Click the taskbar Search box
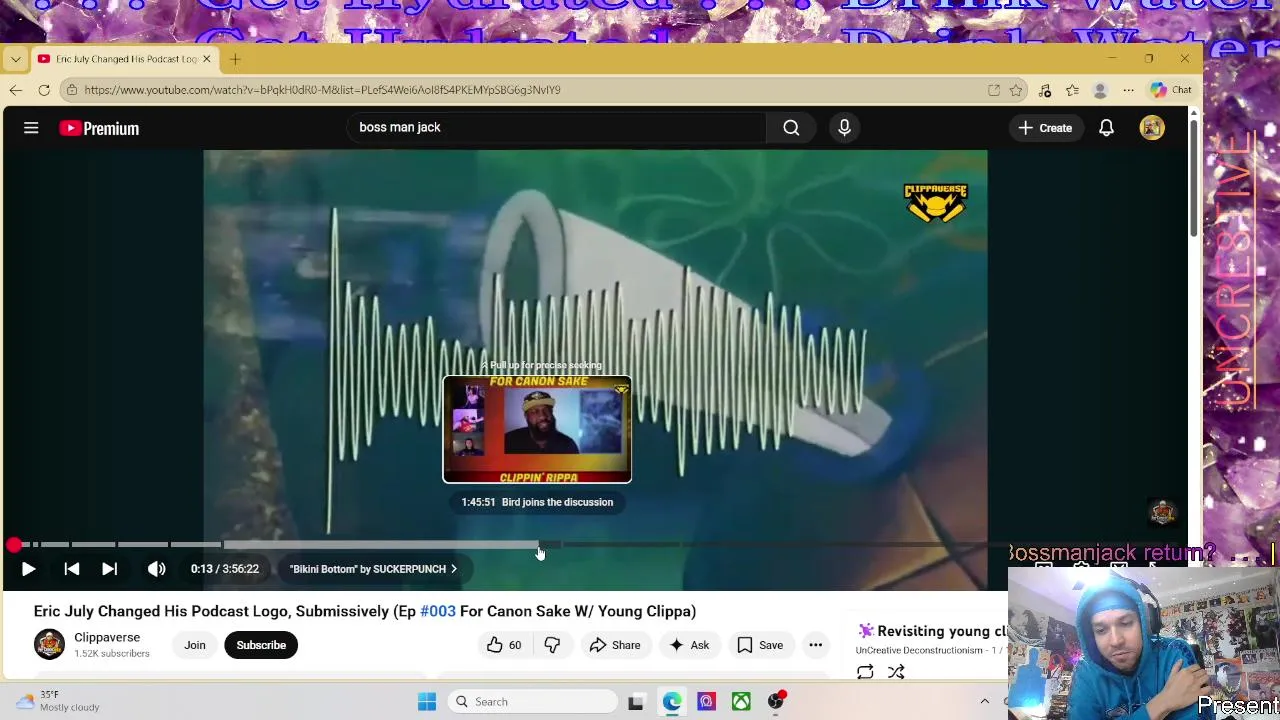 point(532,702)
